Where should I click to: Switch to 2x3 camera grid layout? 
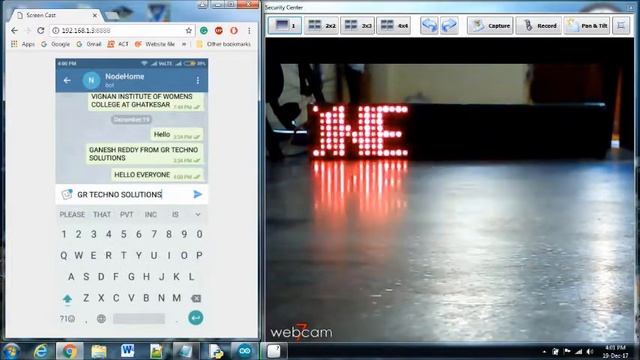click(358, 25)
